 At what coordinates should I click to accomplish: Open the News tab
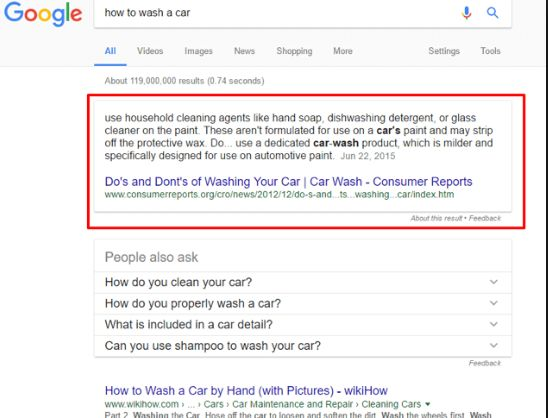point(244,51)
